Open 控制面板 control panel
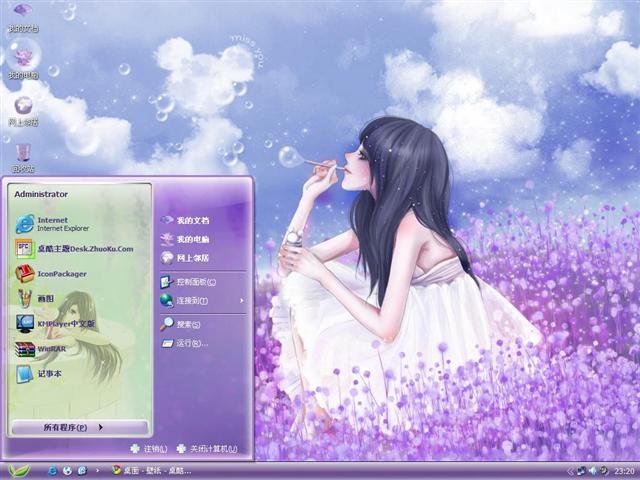The width and height of the screenshot is (640, 480). tap(188, 282)
